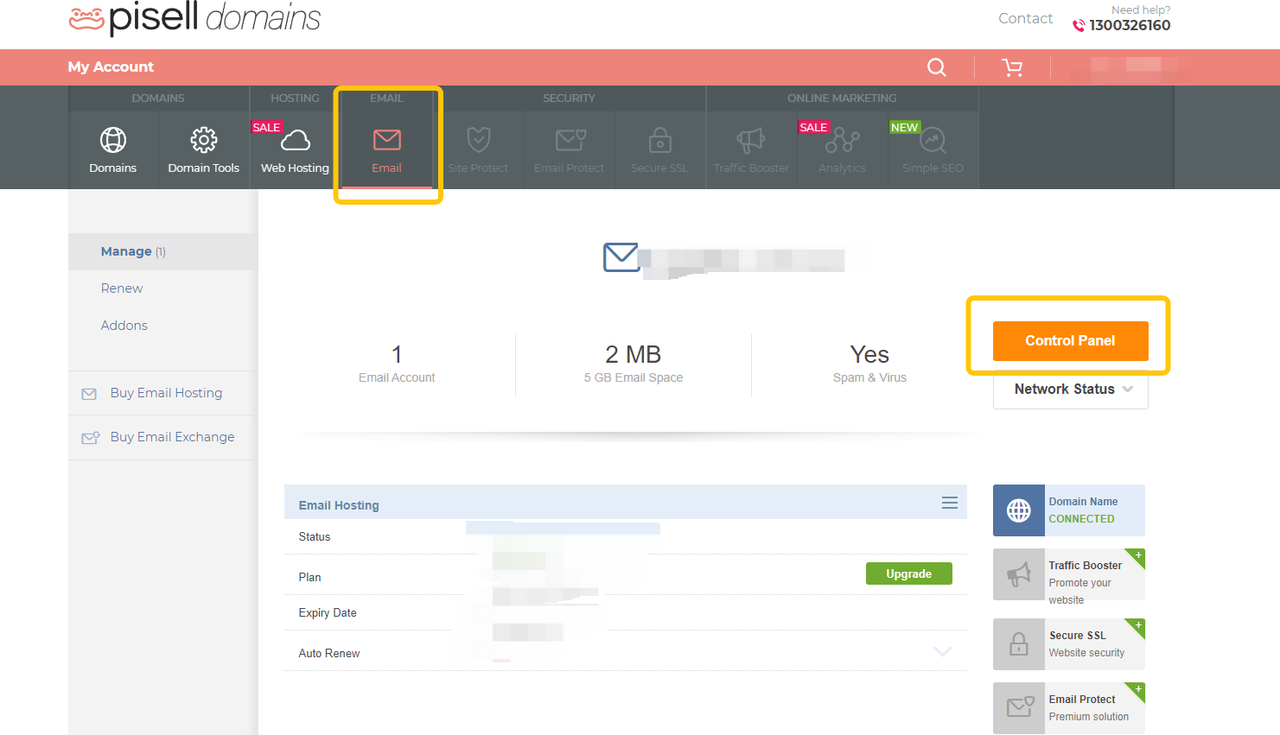Click Email Protect Premium solution text
This screenshot has height=735, width=1280.
[1089, 708]
